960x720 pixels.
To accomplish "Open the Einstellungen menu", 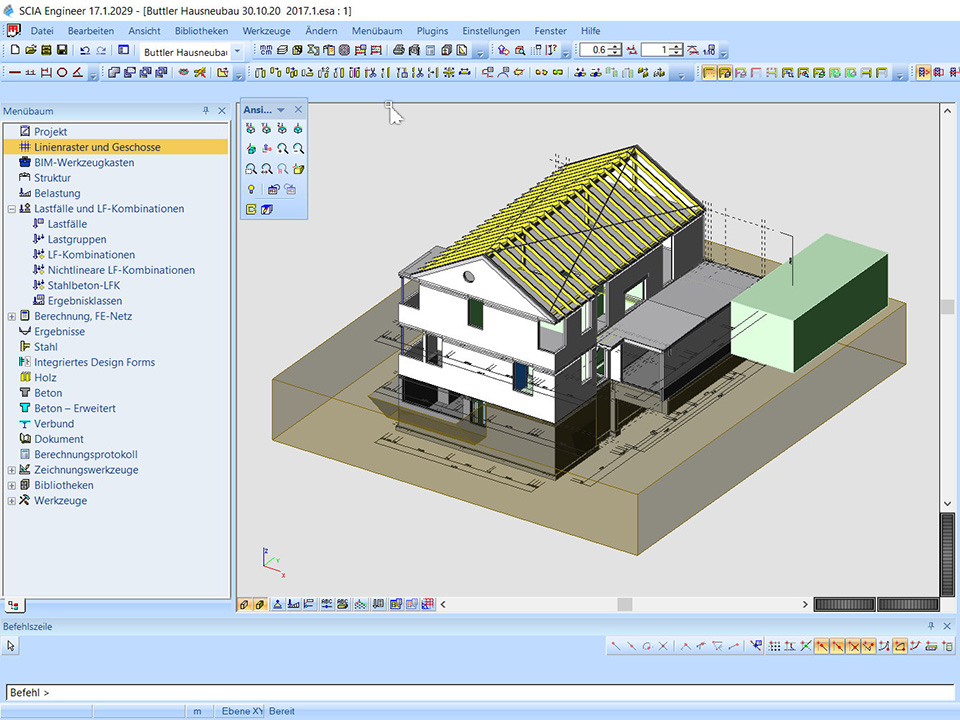I will point(491,31).
